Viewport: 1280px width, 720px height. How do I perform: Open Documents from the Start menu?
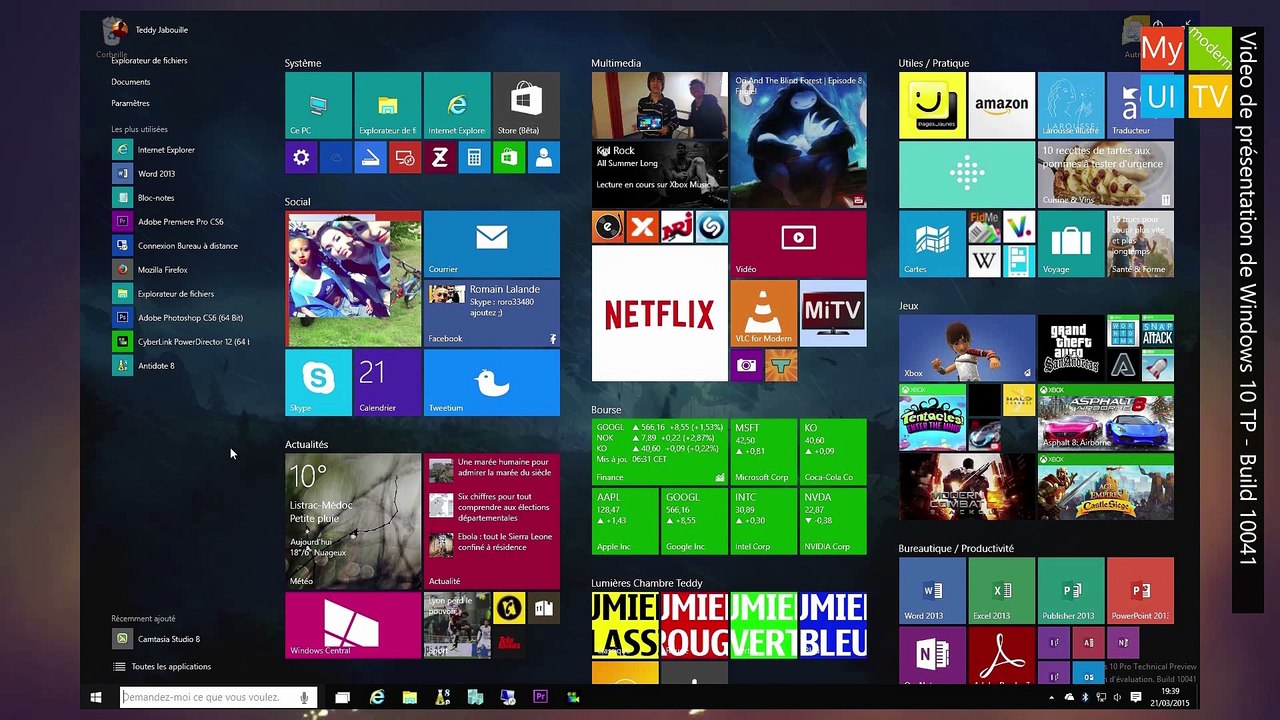131,82
